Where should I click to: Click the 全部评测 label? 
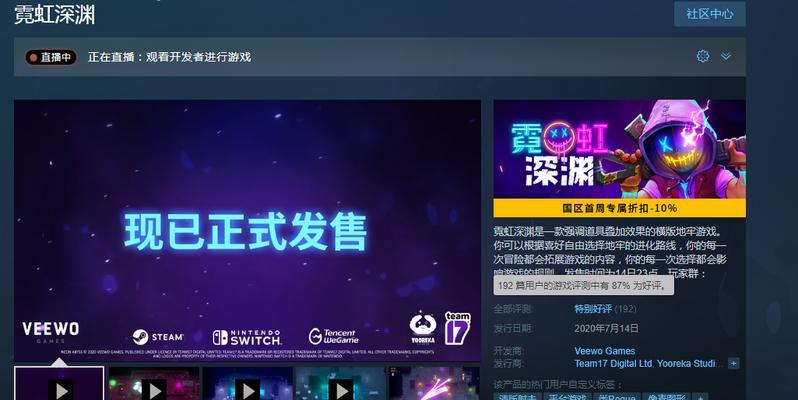click(x=512, y=309)
